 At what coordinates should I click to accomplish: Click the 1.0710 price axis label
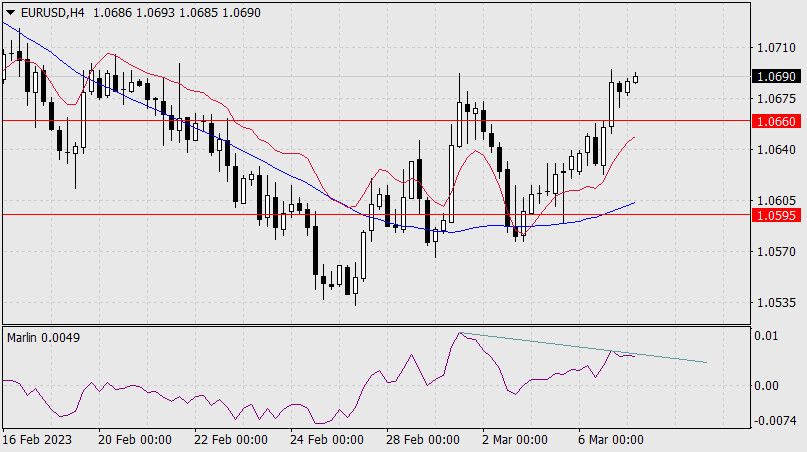click(774, 47)
